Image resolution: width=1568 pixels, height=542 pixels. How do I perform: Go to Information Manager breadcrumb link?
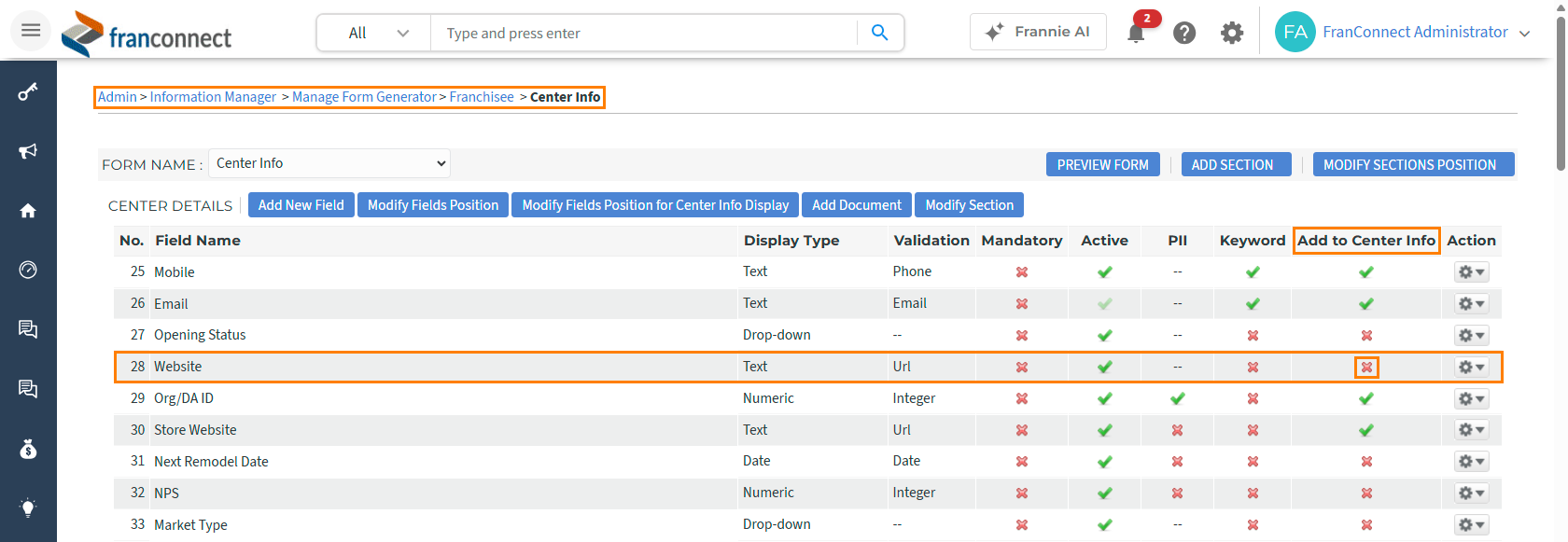coord(213,97)
